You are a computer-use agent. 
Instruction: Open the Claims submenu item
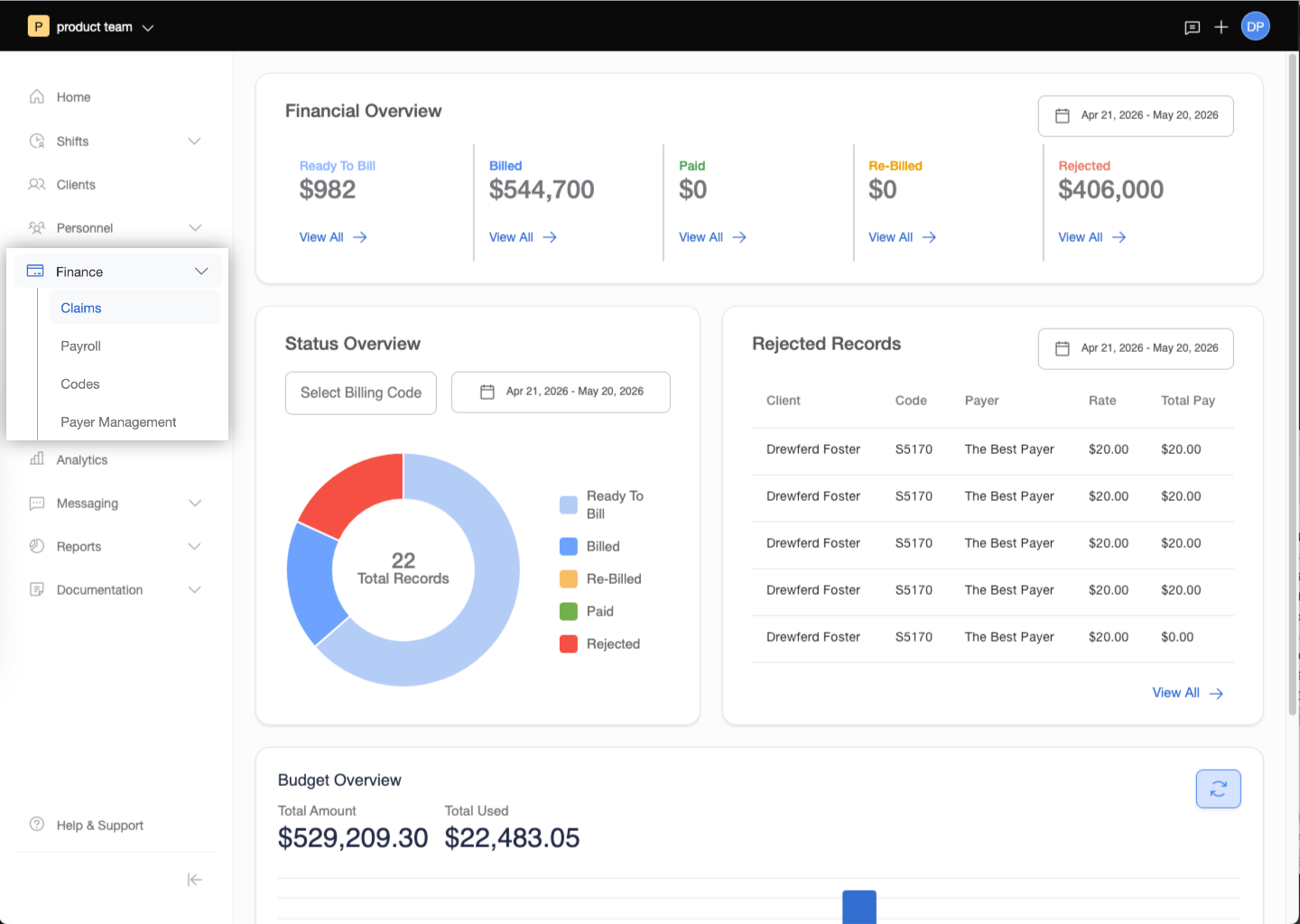pos(135,308)
